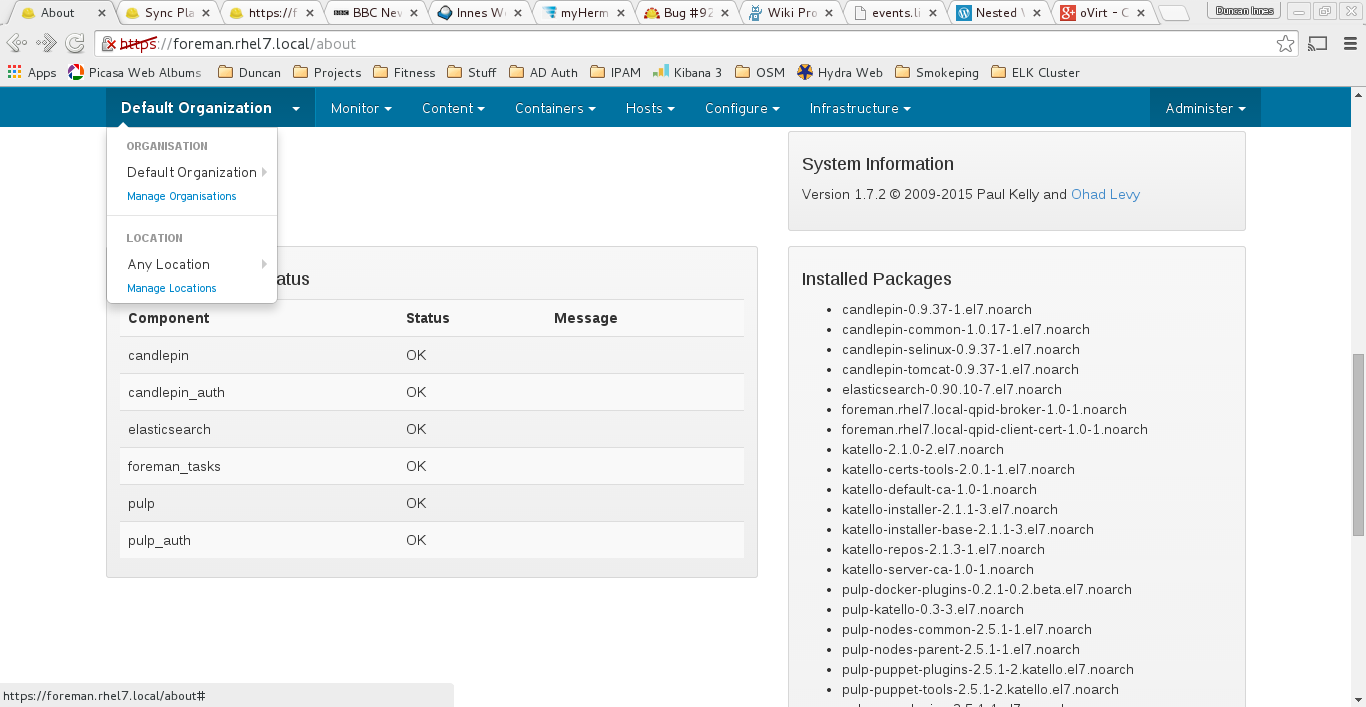Screen dimensions: 1366x707
Task: Click pulp-katello-0.3-3.el7.noarch package entry
Action: pos(933,609)
